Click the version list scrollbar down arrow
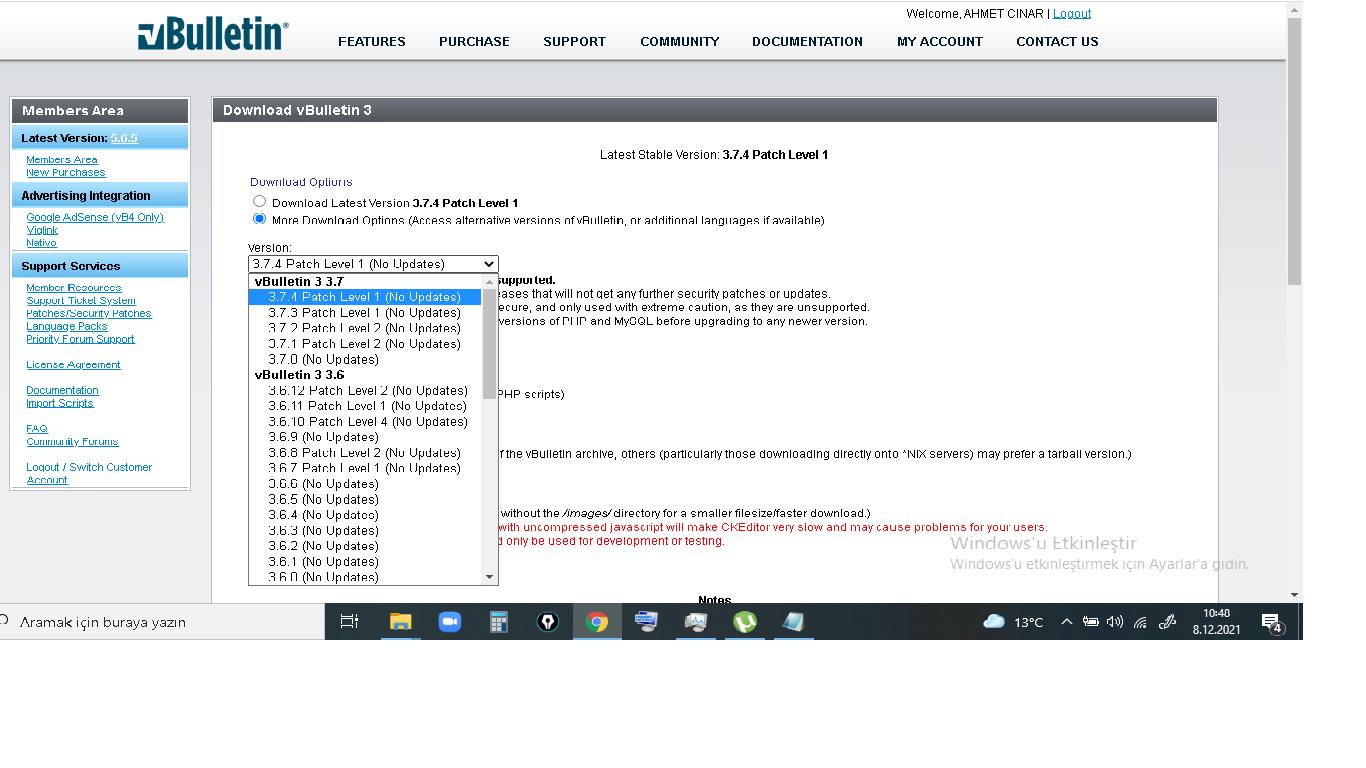Image resolution: width=1366 pixels, height=768 pixels. click(x=490, y=577)
